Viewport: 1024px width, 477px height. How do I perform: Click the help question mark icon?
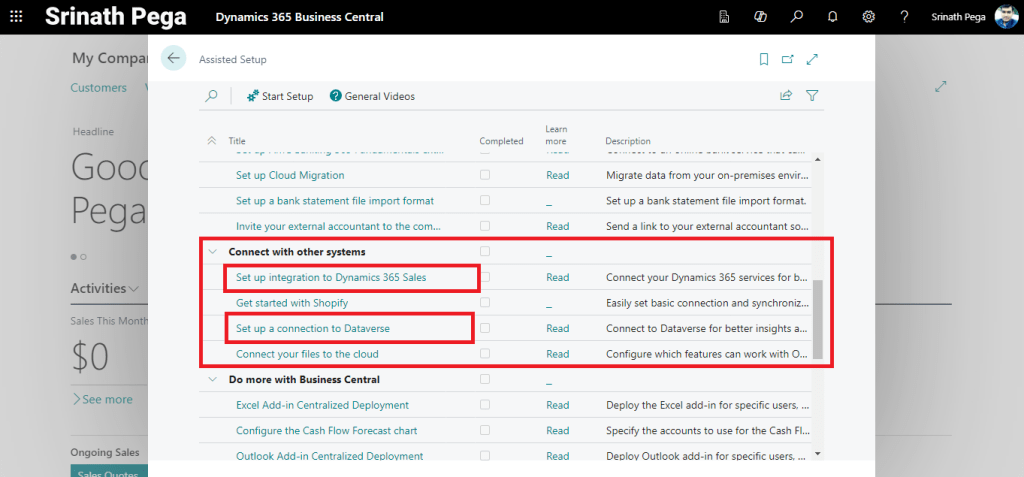tap(904, 17)
